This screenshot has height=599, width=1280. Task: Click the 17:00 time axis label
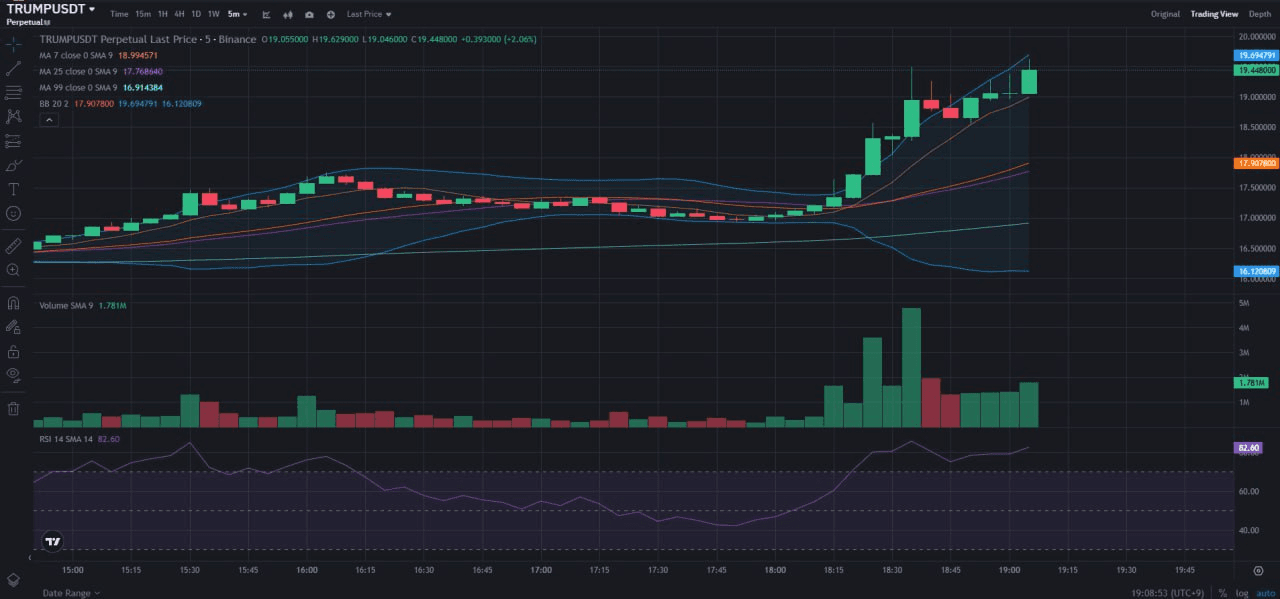click(x=541, y=570)
